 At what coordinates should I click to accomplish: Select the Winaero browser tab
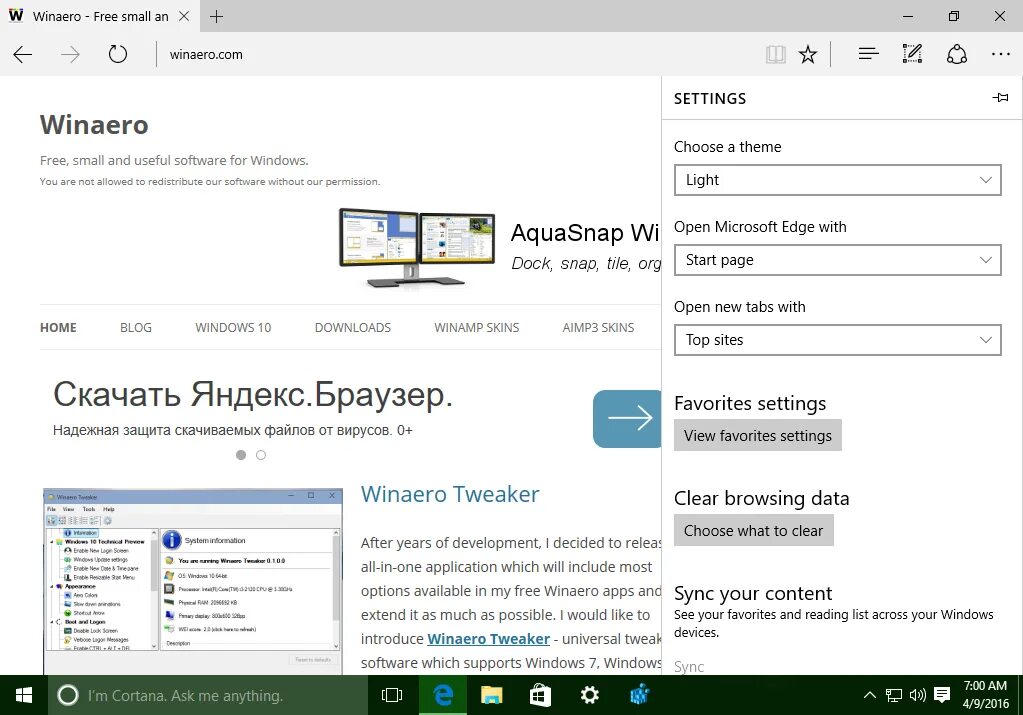pos(100,16)
